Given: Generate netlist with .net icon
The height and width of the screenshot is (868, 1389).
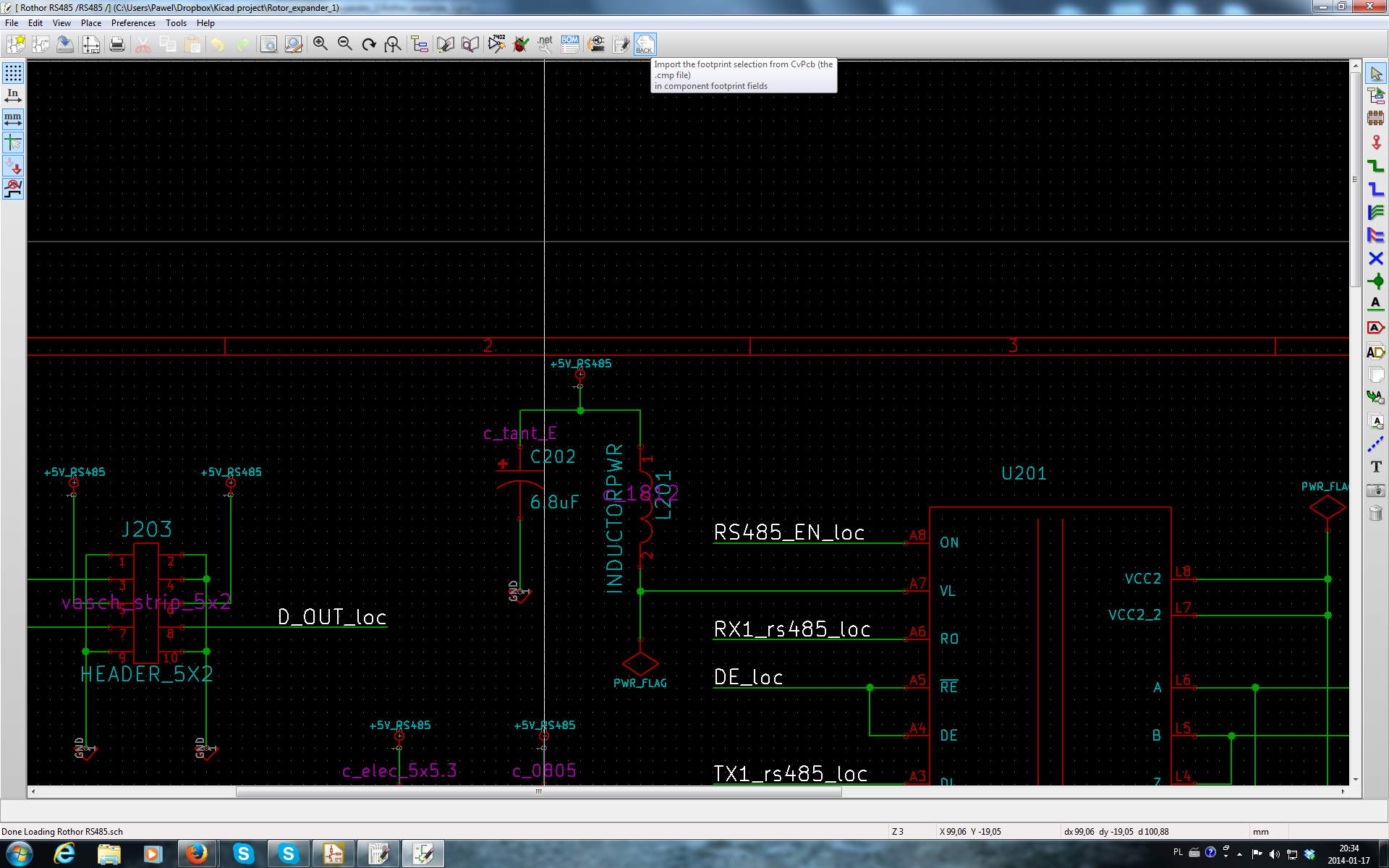Looking at the screenshot, I should [x=545, y=45].
